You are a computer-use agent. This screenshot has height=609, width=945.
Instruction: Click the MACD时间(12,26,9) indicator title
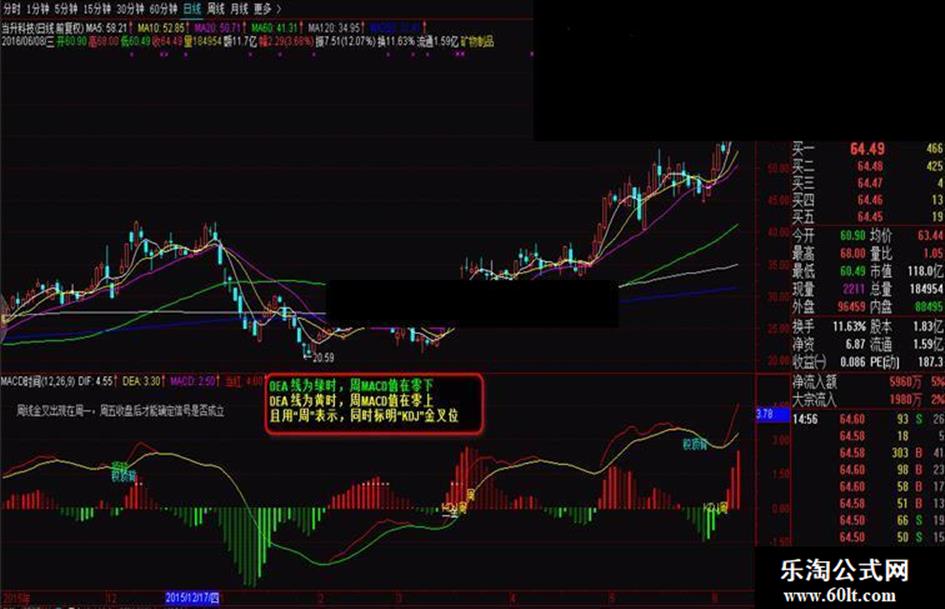[39, 381]
